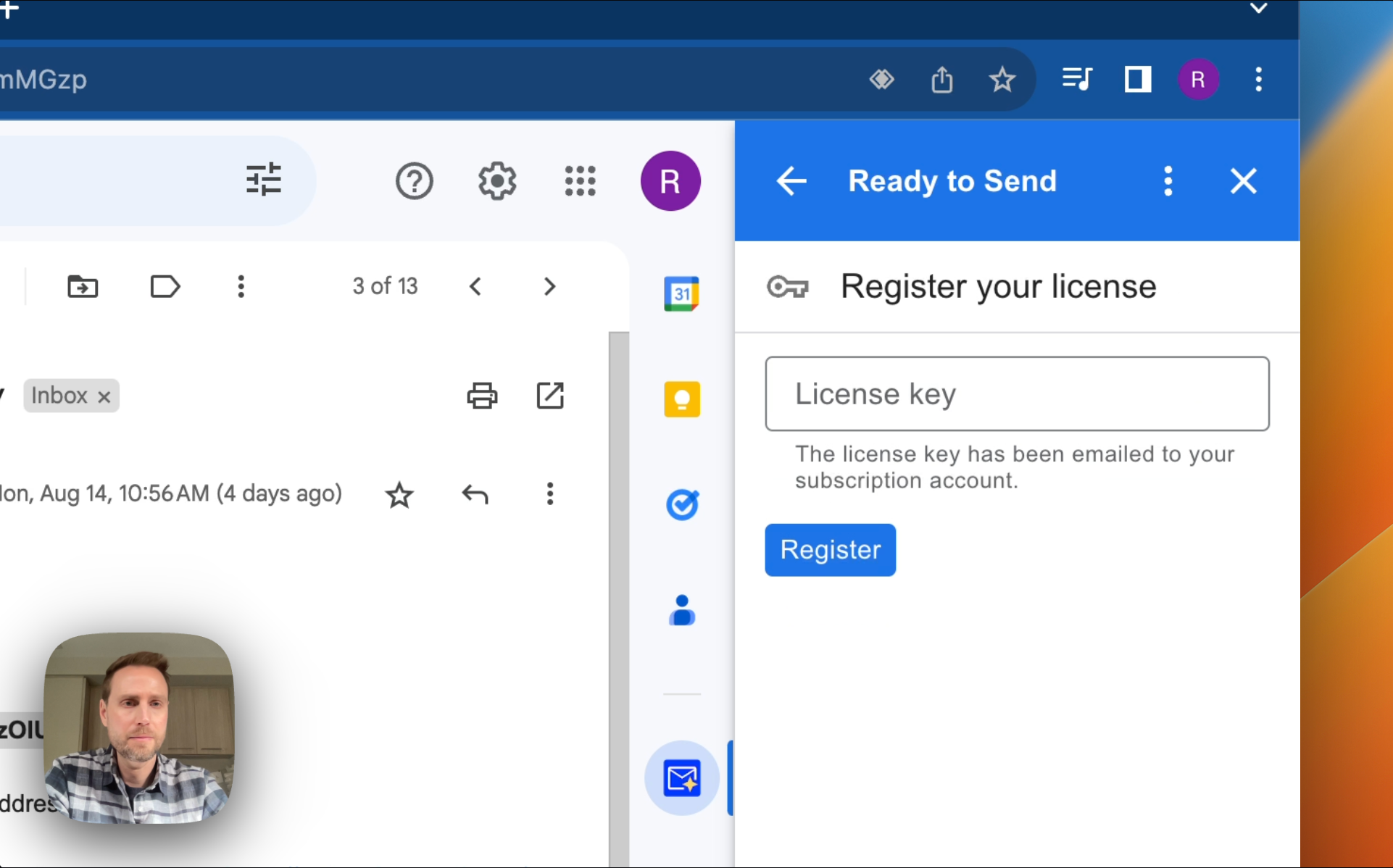Image resolution: width=1393 pixels, height=868 pixels.
Task: Open the email in a new window
Action: [550, 396]
